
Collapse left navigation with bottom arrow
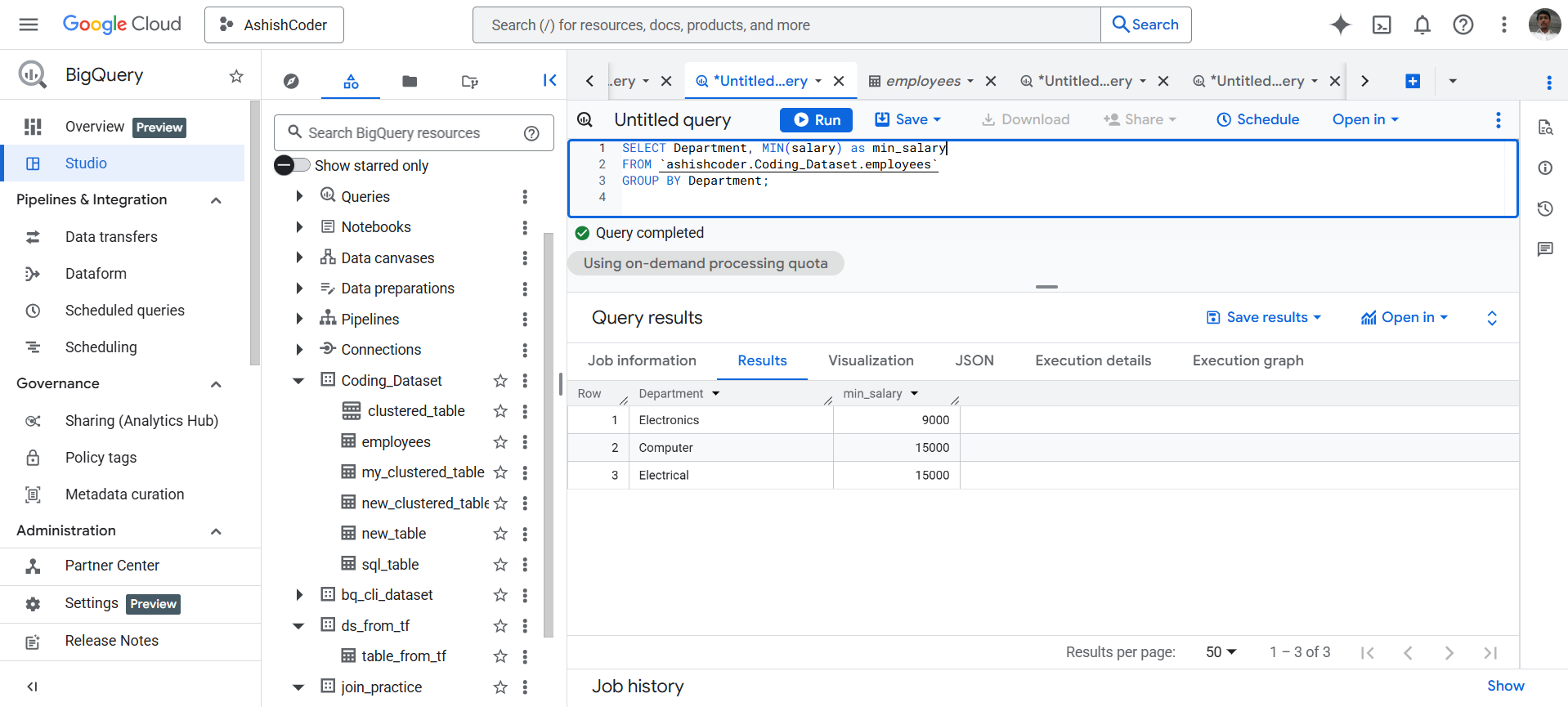(33, 687)
